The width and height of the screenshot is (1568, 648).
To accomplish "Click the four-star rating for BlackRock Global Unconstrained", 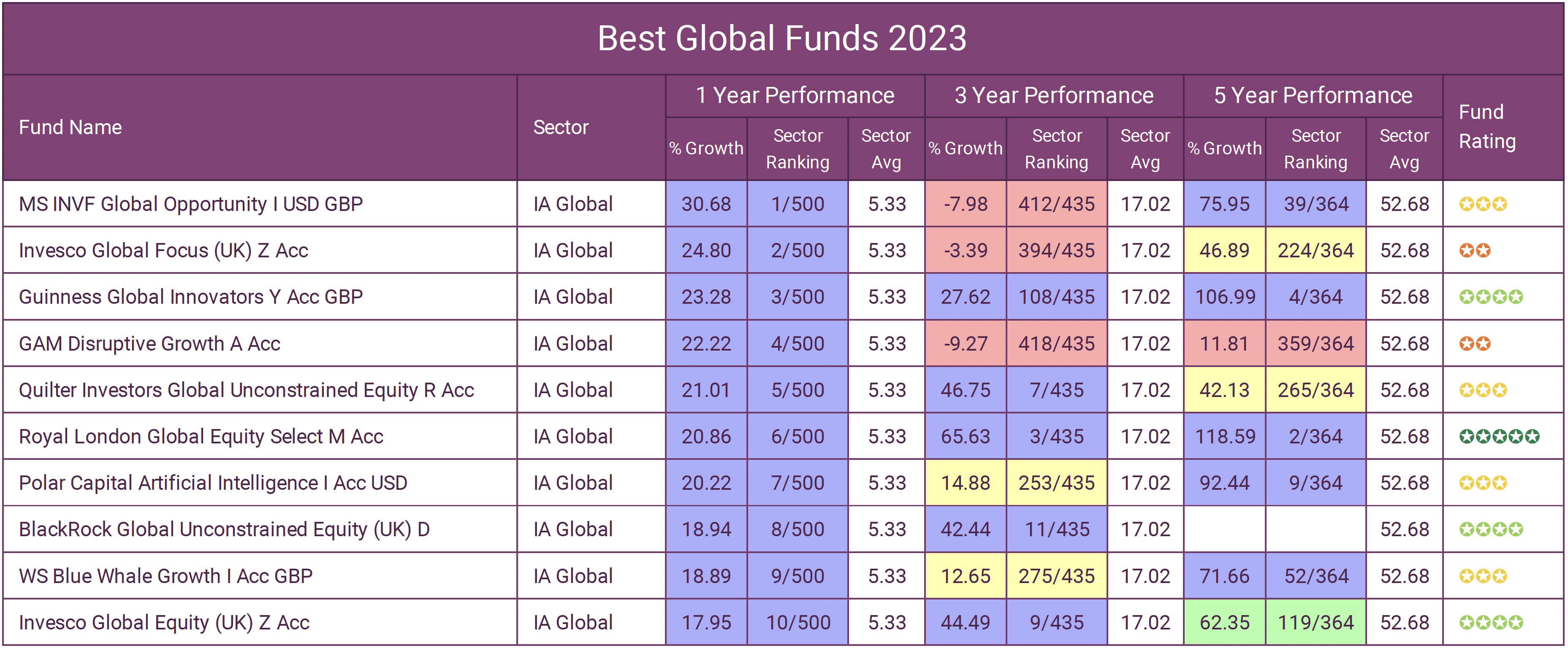I will 1491,529.
